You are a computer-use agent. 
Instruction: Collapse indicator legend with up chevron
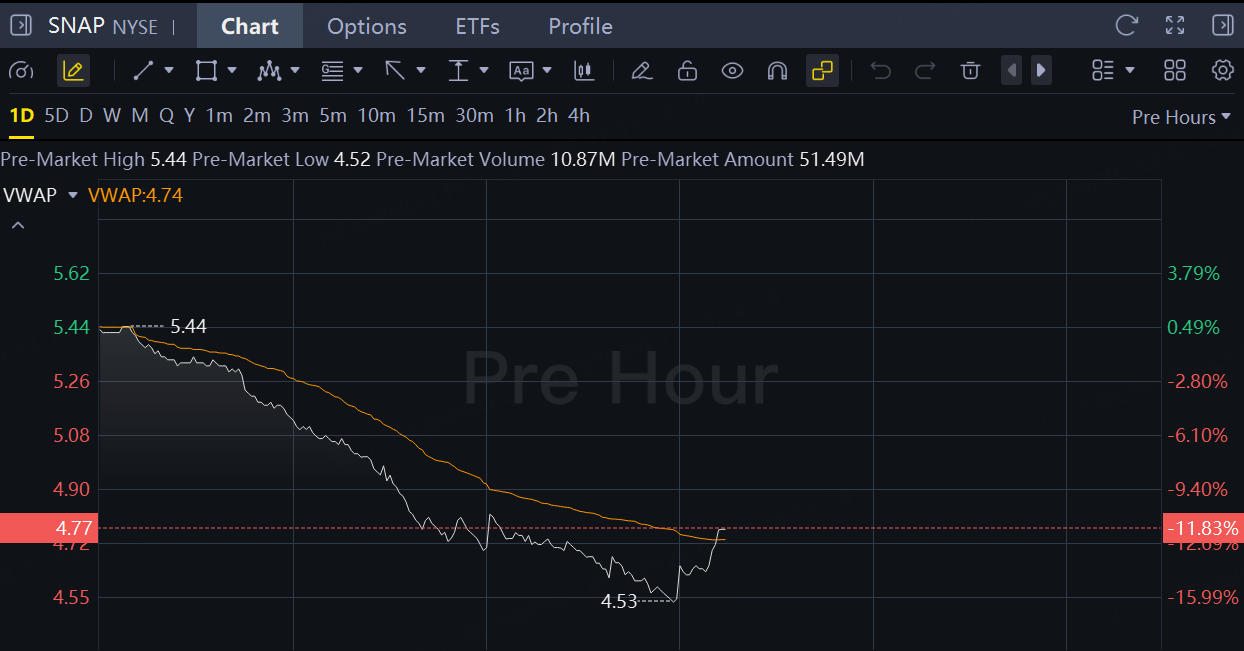tap(17, 226)
